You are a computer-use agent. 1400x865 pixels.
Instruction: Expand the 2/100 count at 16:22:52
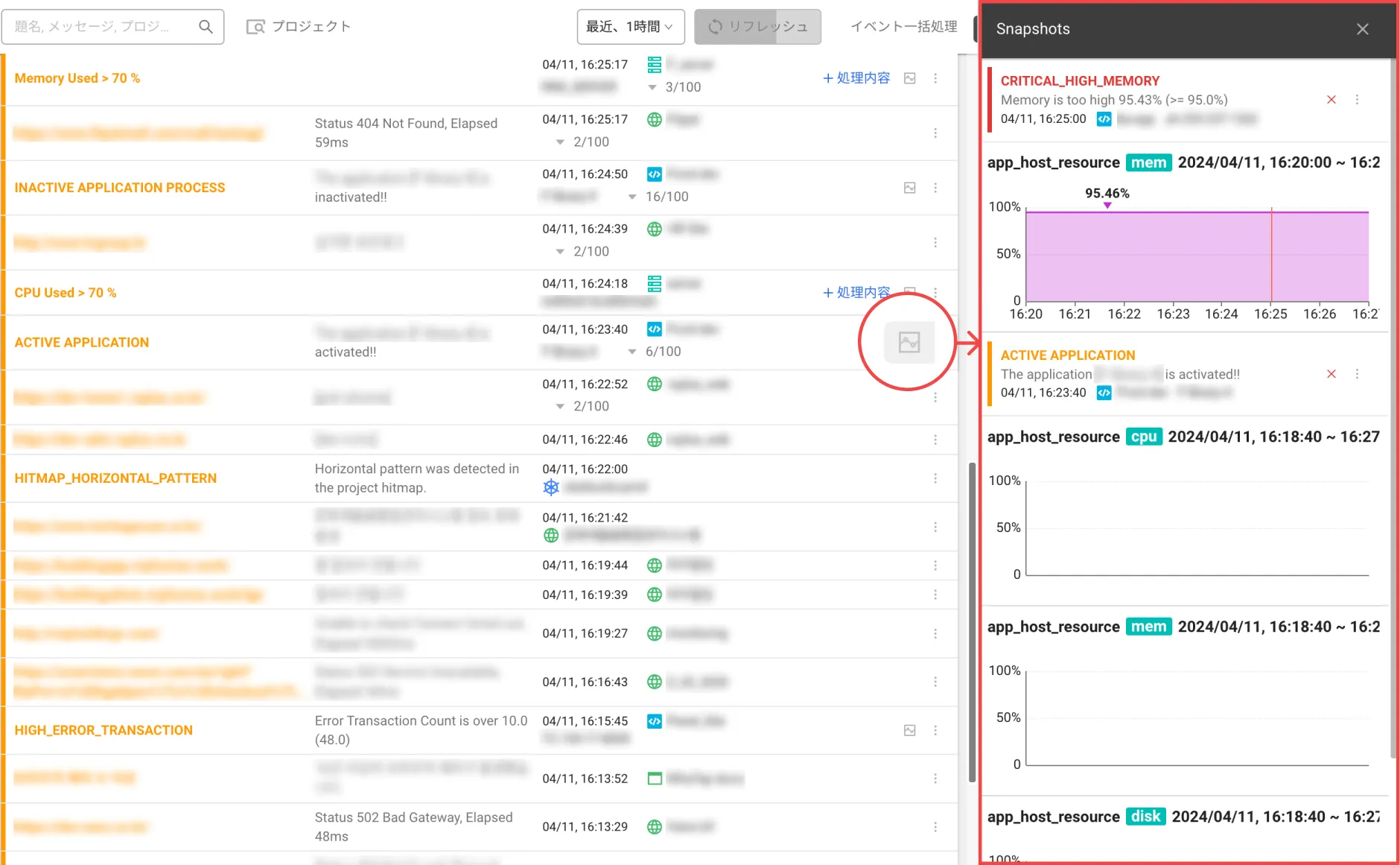560,406
